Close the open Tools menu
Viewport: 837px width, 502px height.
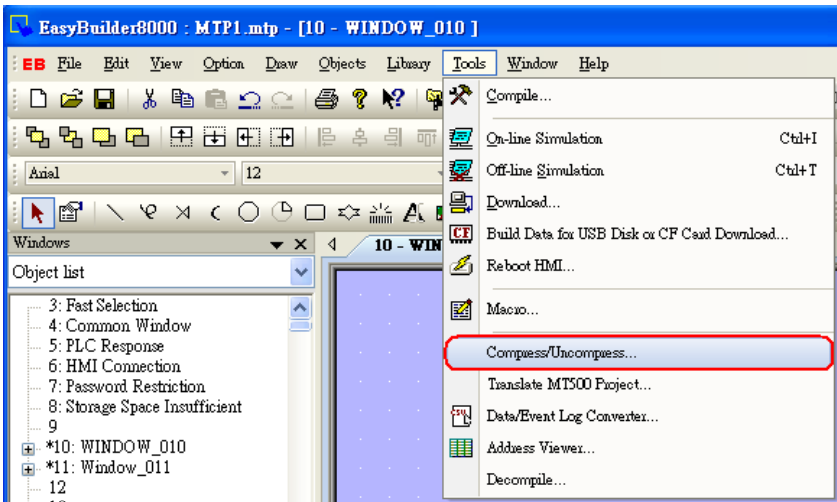[x=469, y=64]
